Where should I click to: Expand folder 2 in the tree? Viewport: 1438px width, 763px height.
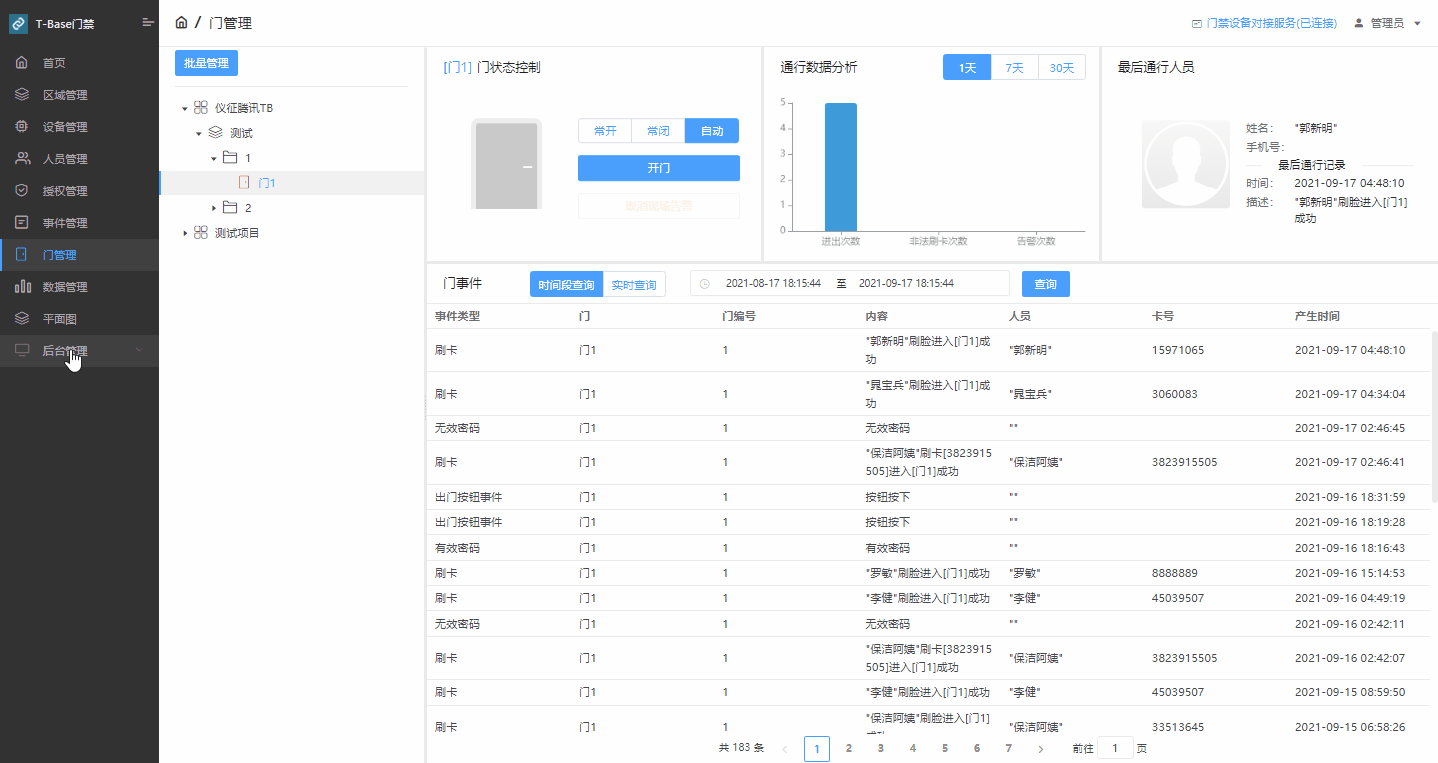click(214, 208)
